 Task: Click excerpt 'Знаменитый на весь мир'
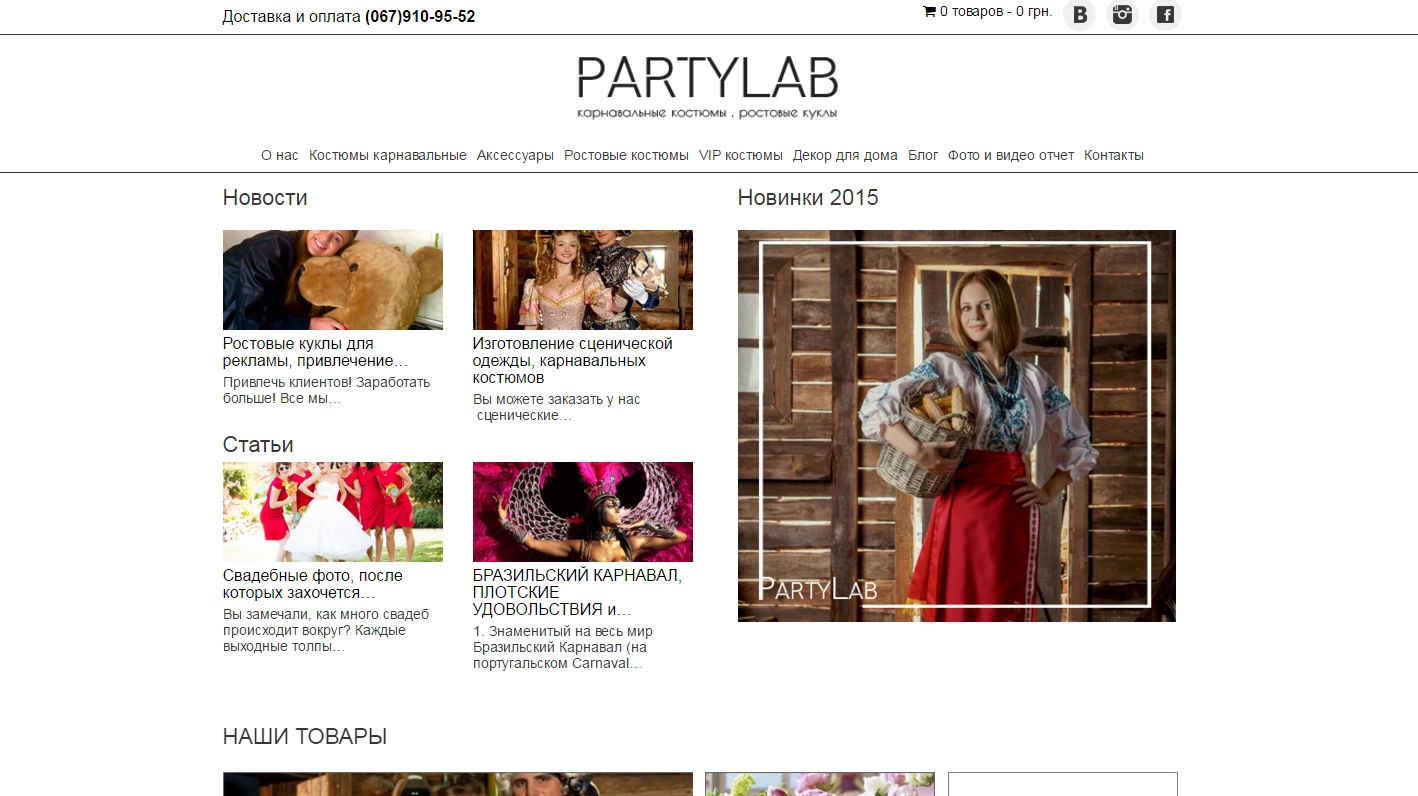pyautogui.click(x=563, y=647)
